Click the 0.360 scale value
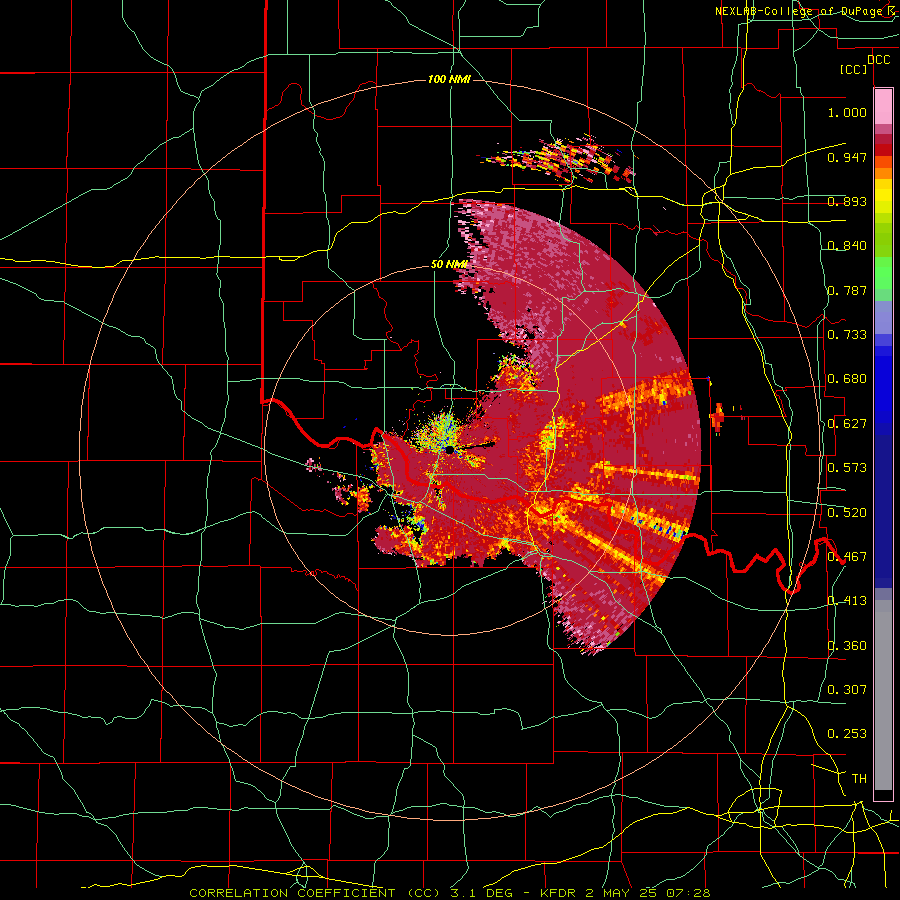The height and width of the screenshot is (900, 900). (847, 646)
